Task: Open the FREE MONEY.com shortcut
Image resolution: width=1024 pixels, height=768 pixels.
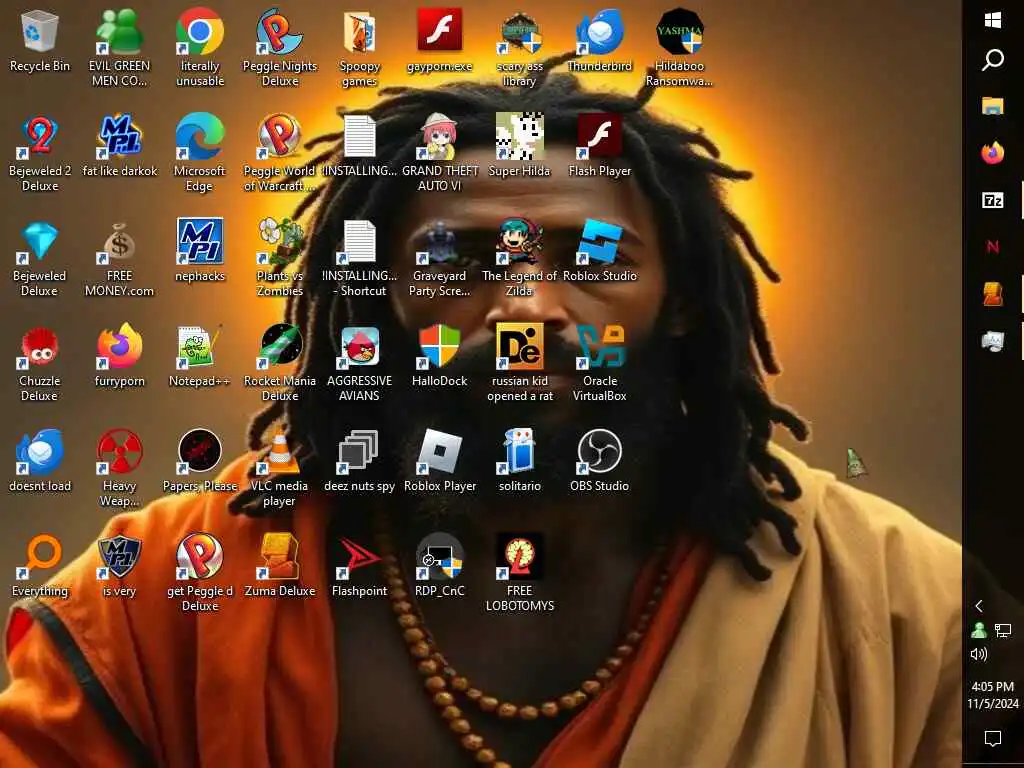Action: click(x=120, y=242)
